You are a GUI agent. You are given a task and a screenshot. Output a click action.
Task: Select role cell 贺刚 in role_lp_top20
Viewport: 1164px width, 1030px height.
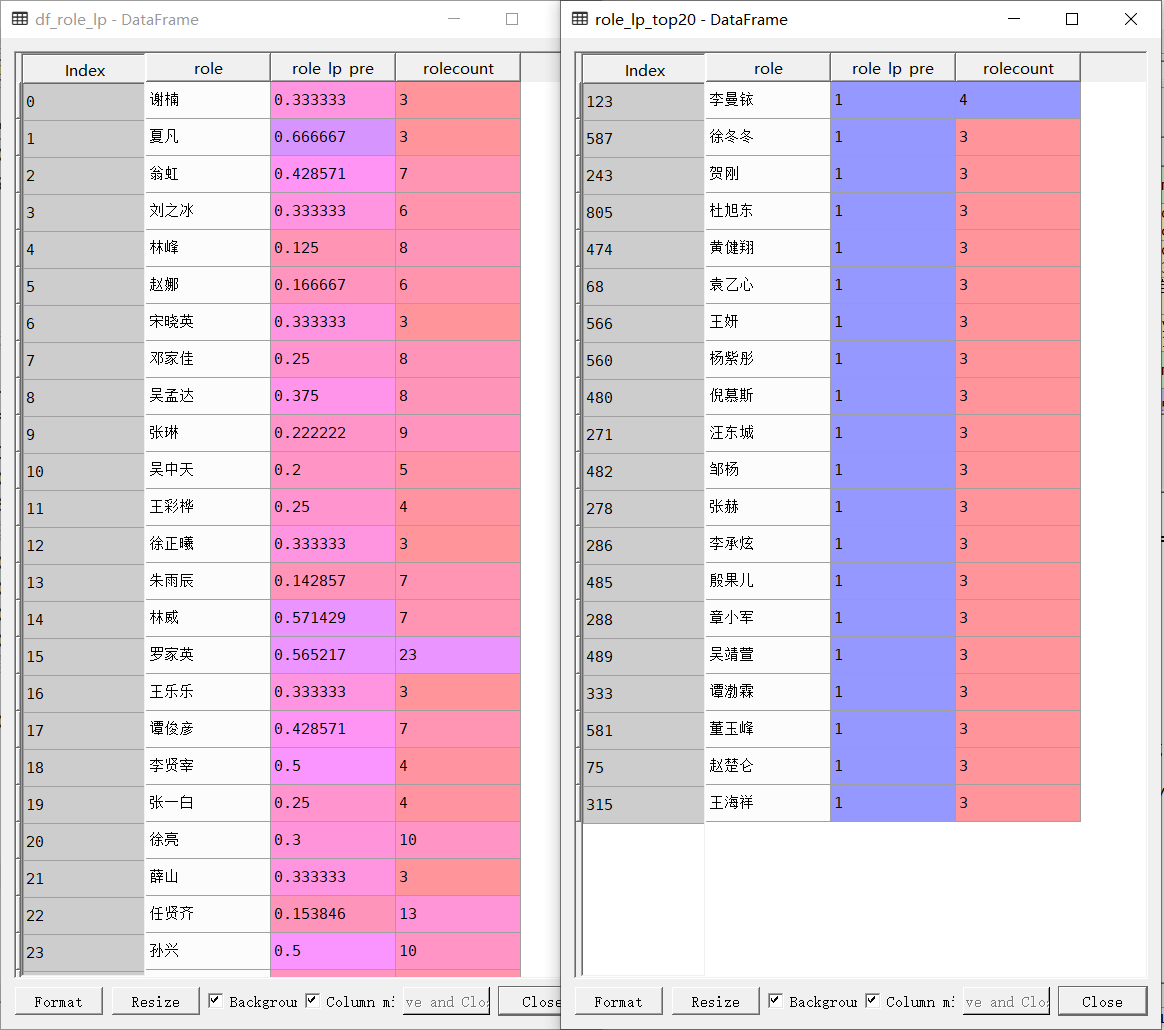768,174
